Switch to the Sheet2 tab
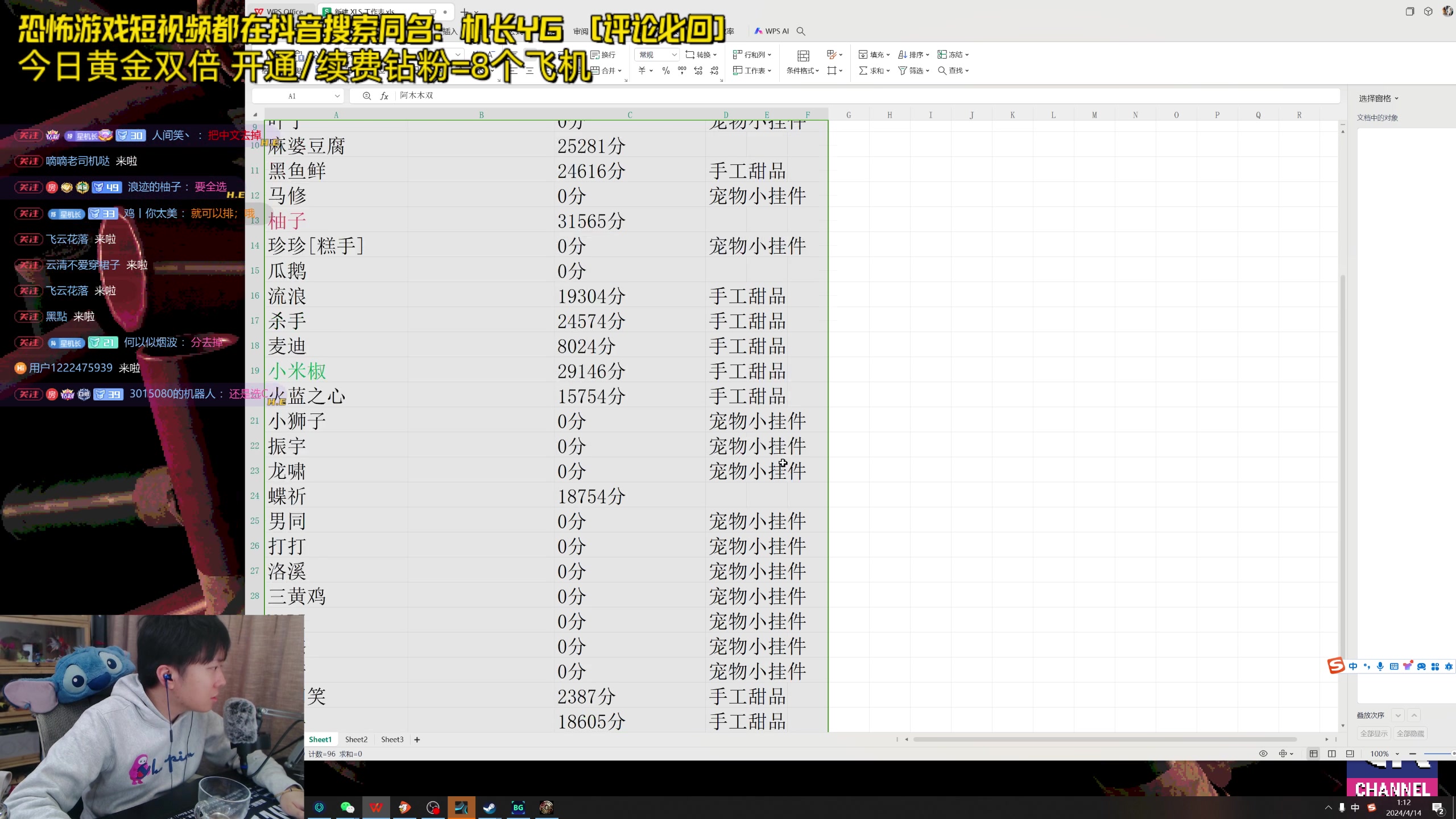 click(x=356, y=739)
